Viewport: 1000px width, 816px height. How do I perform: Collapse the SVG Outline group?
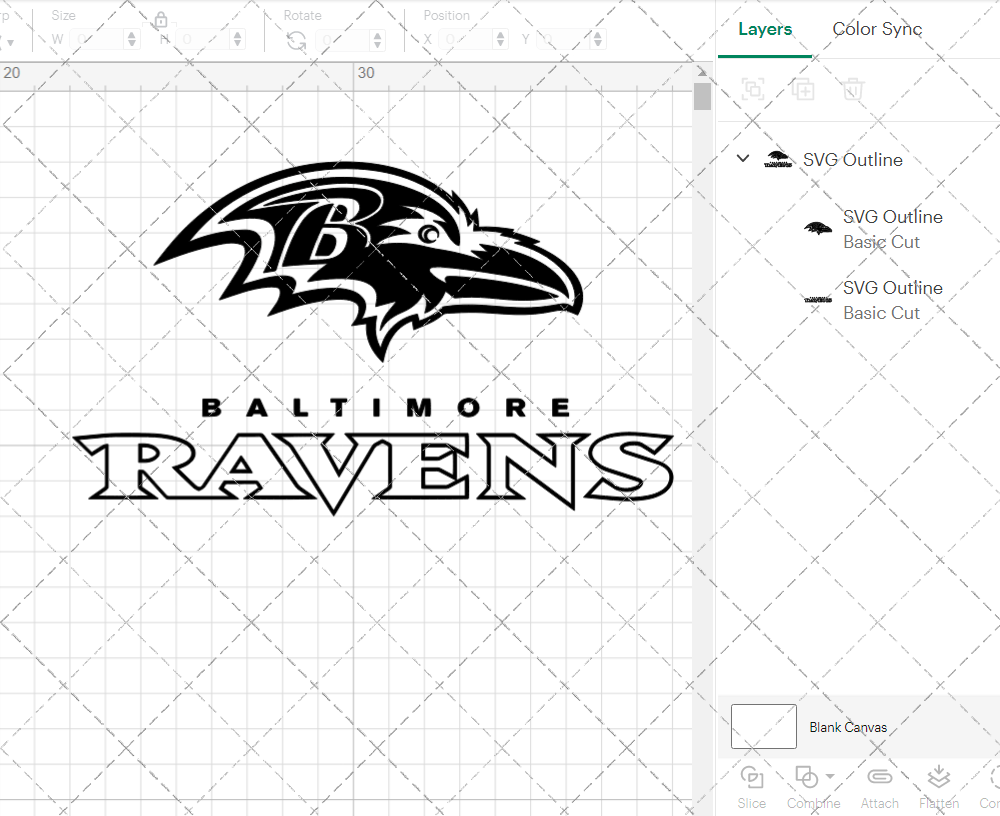742,158
